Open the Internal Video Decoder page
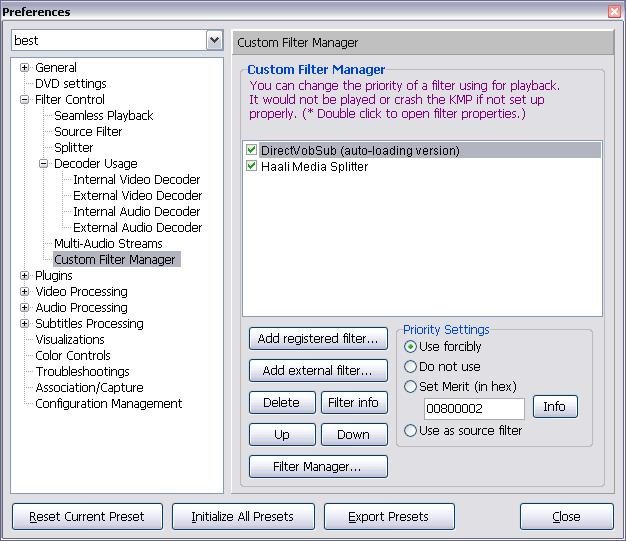The image size is (626, 541). tap(136, 180)
